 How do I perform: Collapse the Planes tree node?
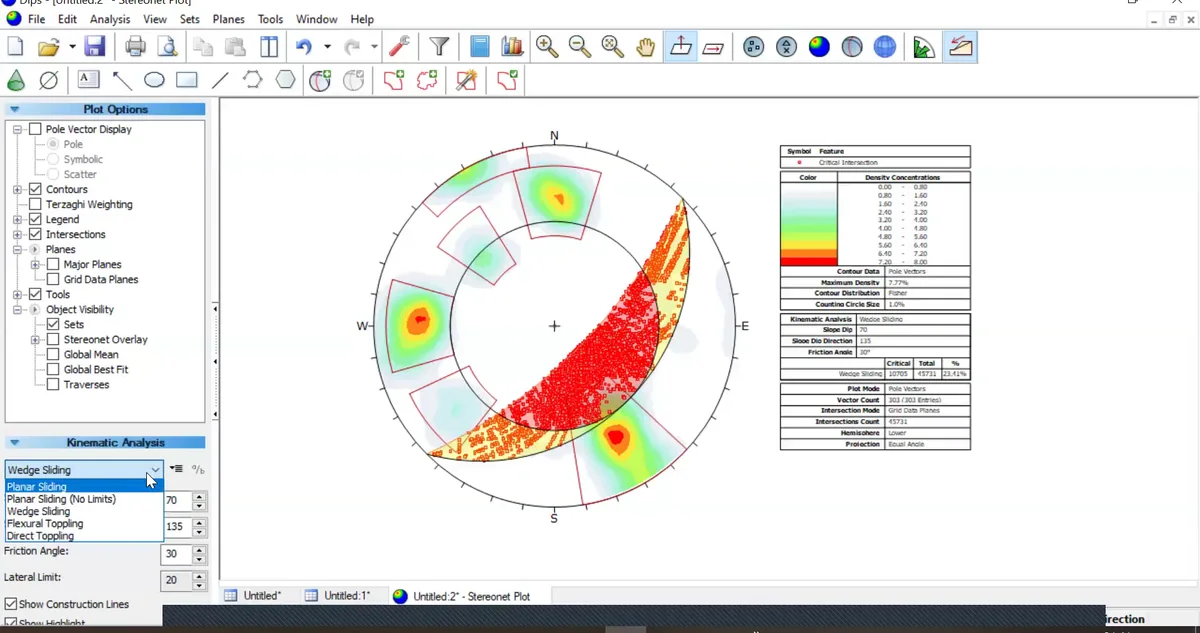tap(18, 249)
